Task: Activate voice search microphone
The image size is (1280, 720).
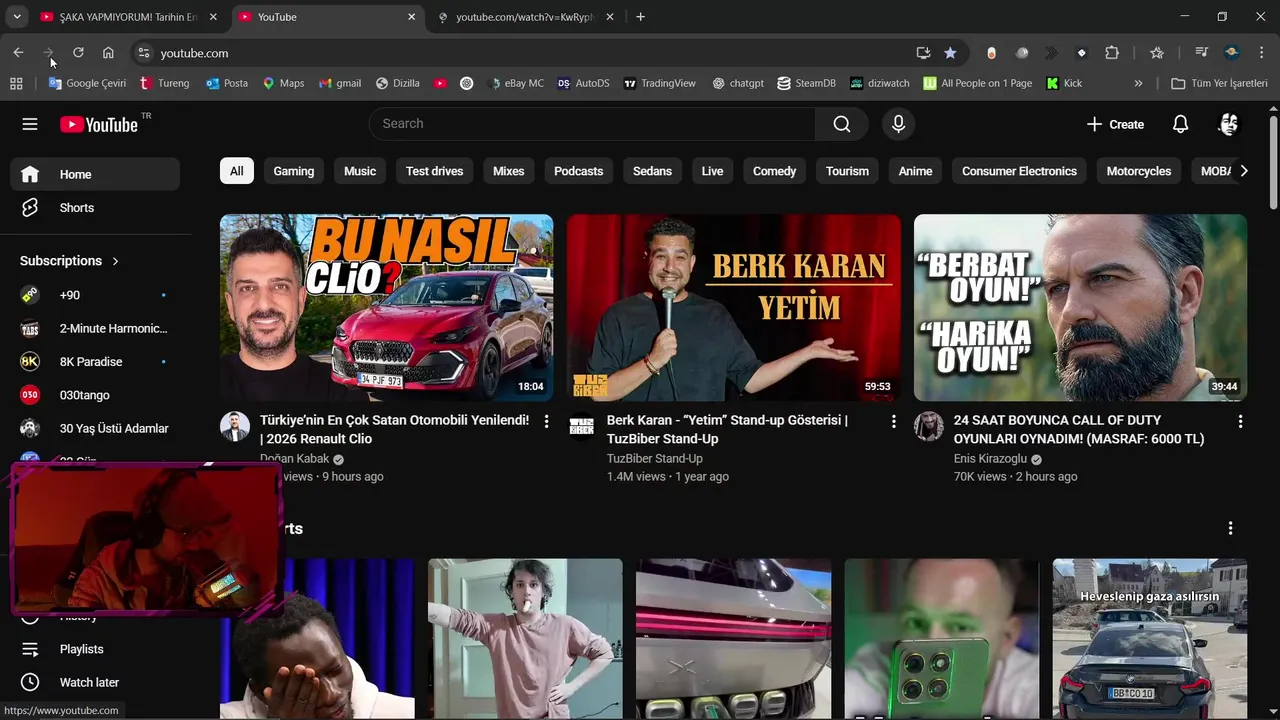Action: tap(898, 124)
